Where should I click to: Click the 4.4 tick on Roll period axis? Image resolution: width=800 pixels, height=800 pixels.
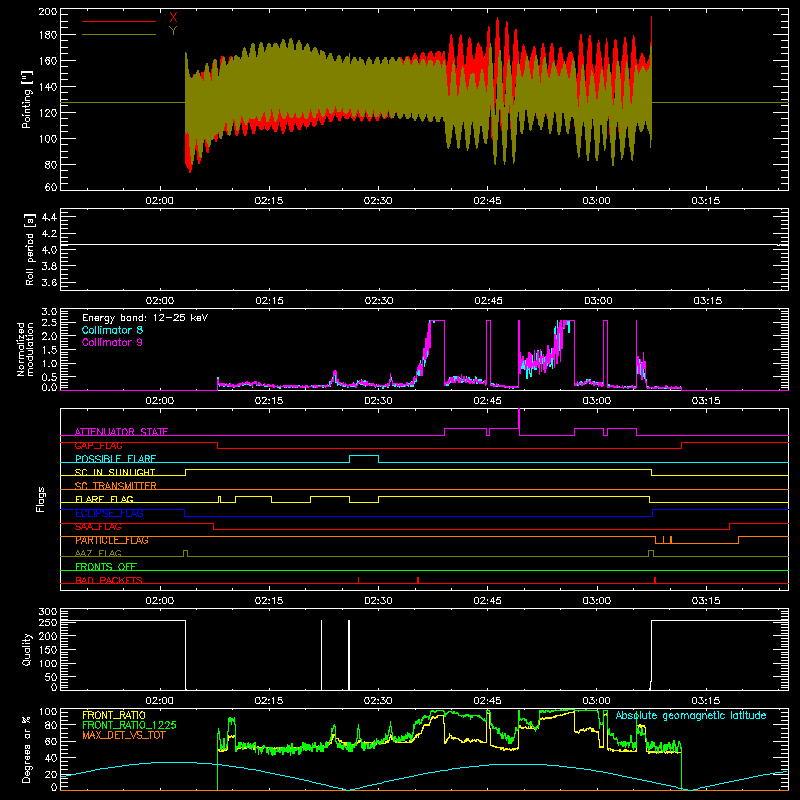click(x=49, y=217)
